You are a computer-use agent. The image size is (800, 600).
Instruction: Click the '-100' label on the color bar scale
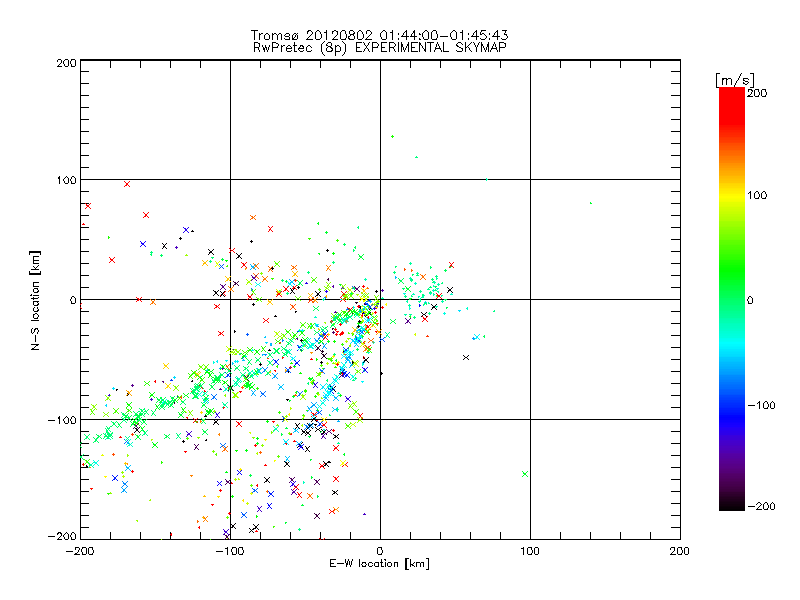[761, 406]
